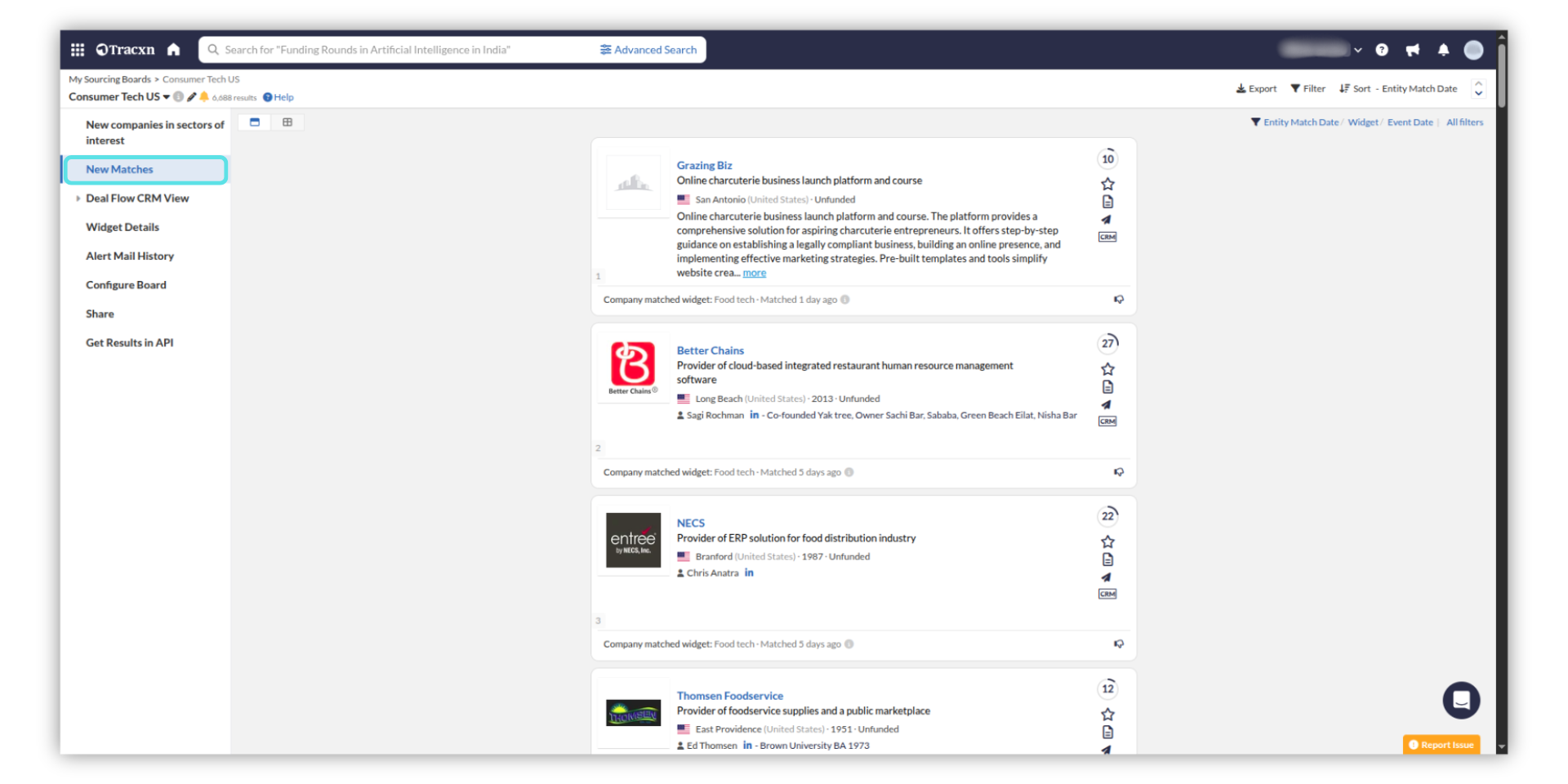Open the chat support widget
Viewport: 1568px width, 784px height.
pos(1460,700)
